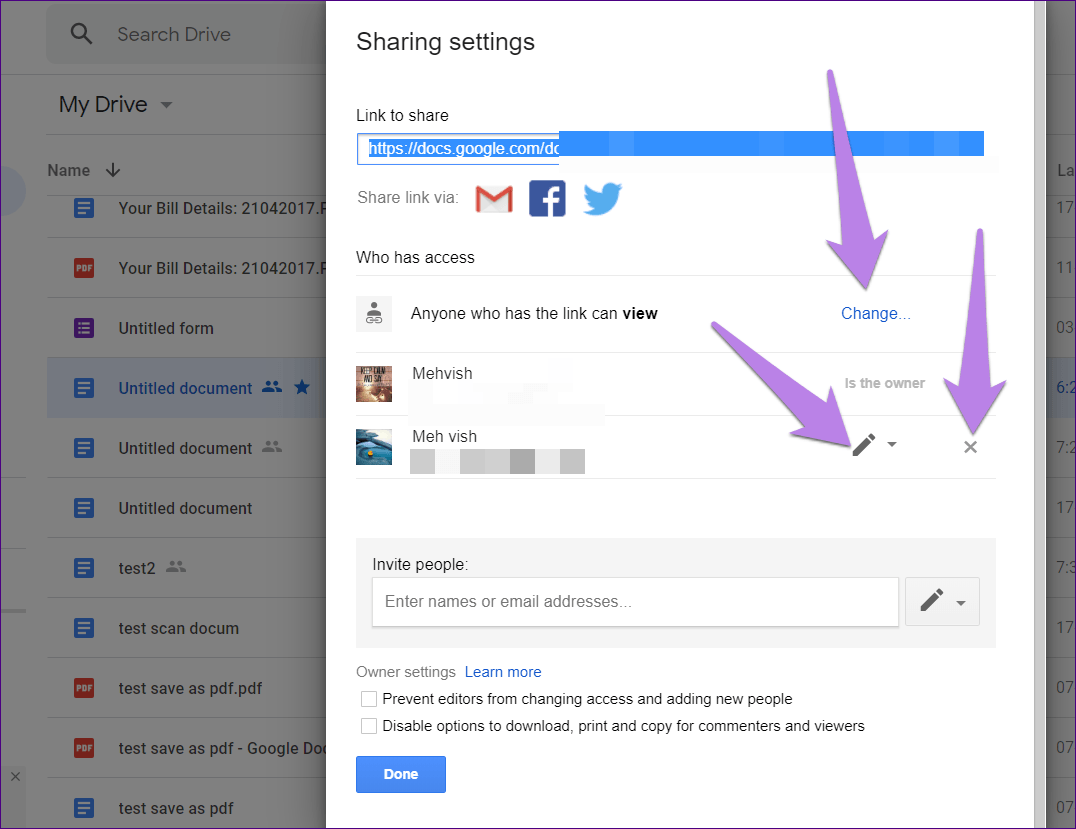
Task: Enable Disable options to download checkbox
Action: [369, 726]
